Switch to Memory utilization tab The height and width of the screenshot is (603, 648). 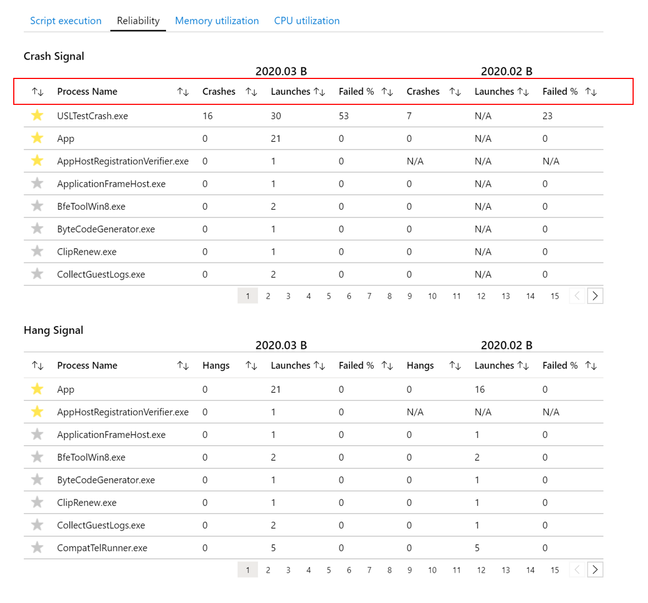(x=217, y=21)
